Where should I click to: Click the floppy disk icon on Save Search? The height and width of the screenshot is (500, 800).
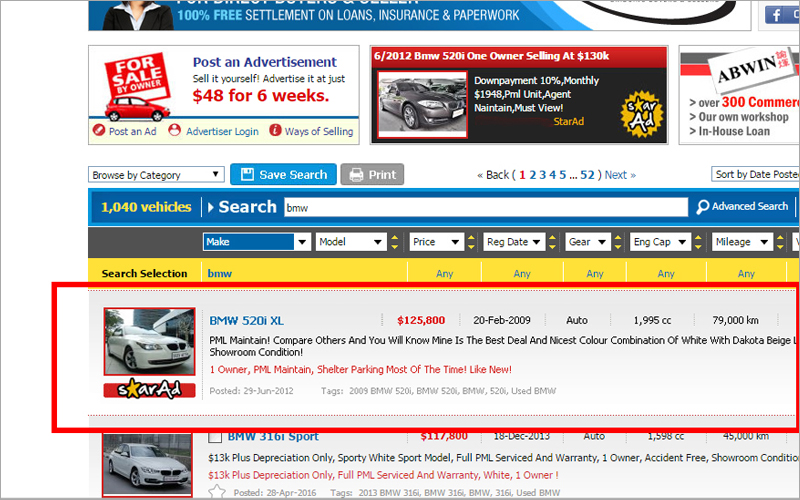pos(247,174)
